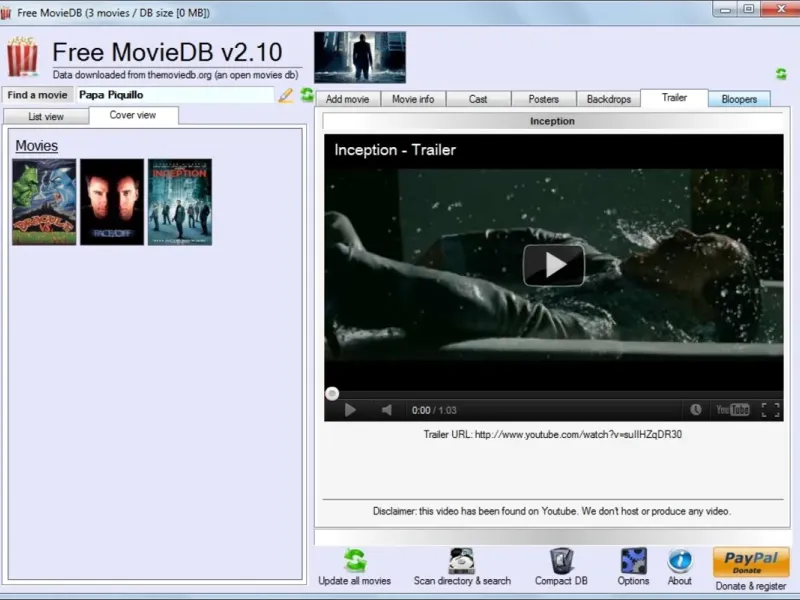
Task: Open the Bloopers tab
Action: 739,99
